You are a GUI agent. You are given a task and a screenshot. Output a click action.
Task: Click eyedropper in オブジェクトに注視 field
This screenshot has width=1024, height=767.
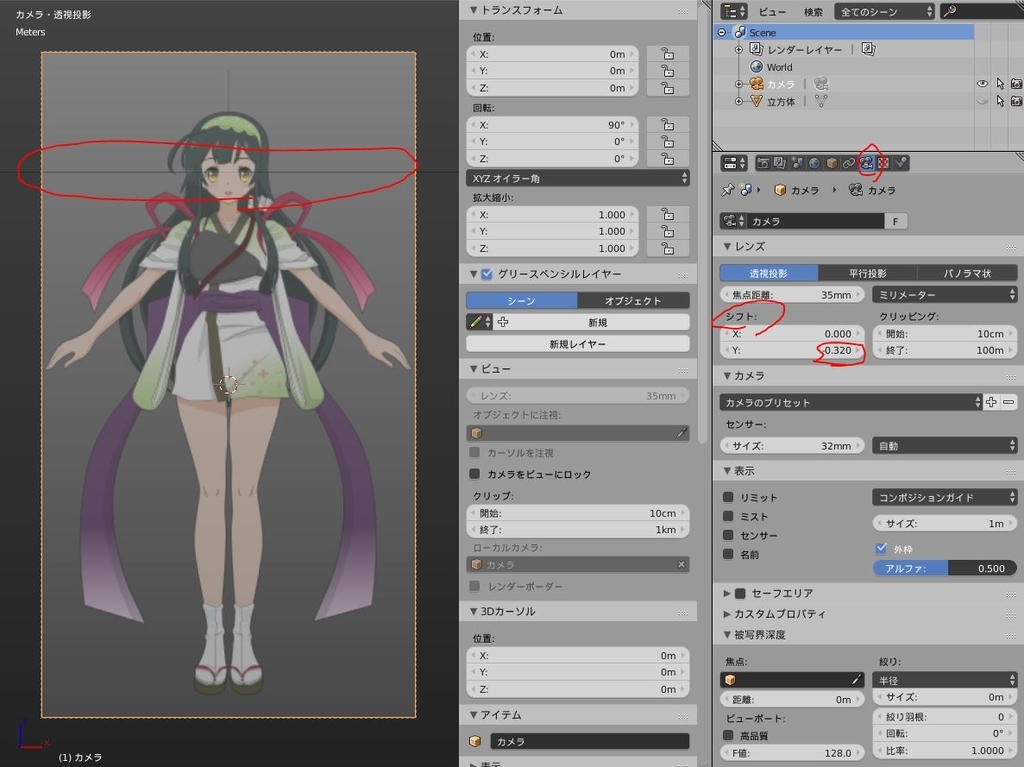click(681, 432)
